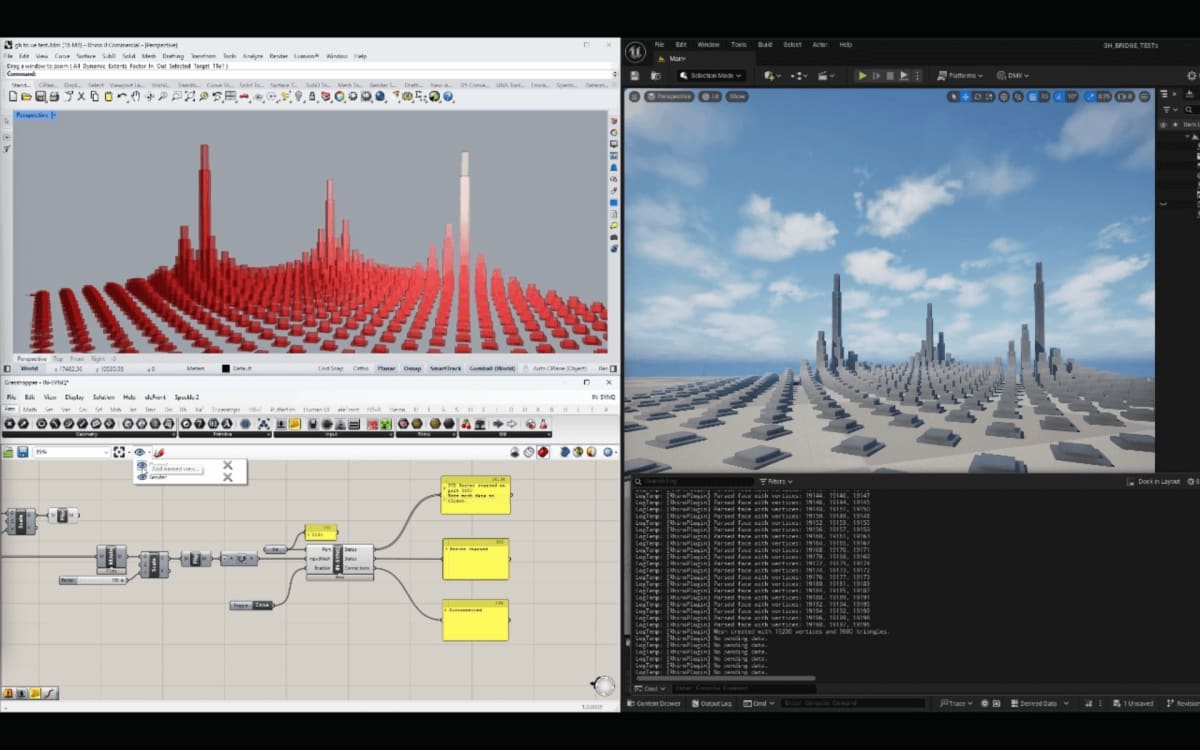The height and width of the screenshot is (750, 1200).
Task: Open the Build menu in Unreal
Action: tap(765, 45)
